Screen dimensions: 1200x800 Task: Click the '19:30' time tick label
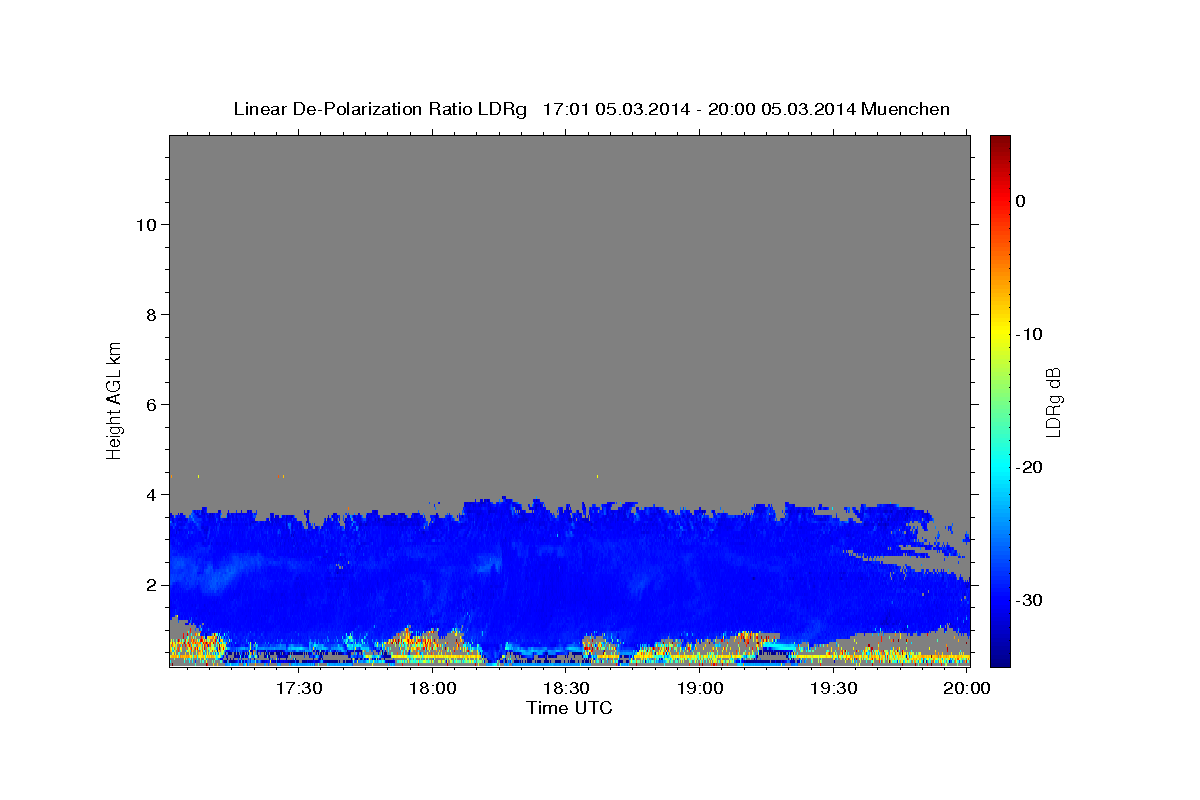833,689
